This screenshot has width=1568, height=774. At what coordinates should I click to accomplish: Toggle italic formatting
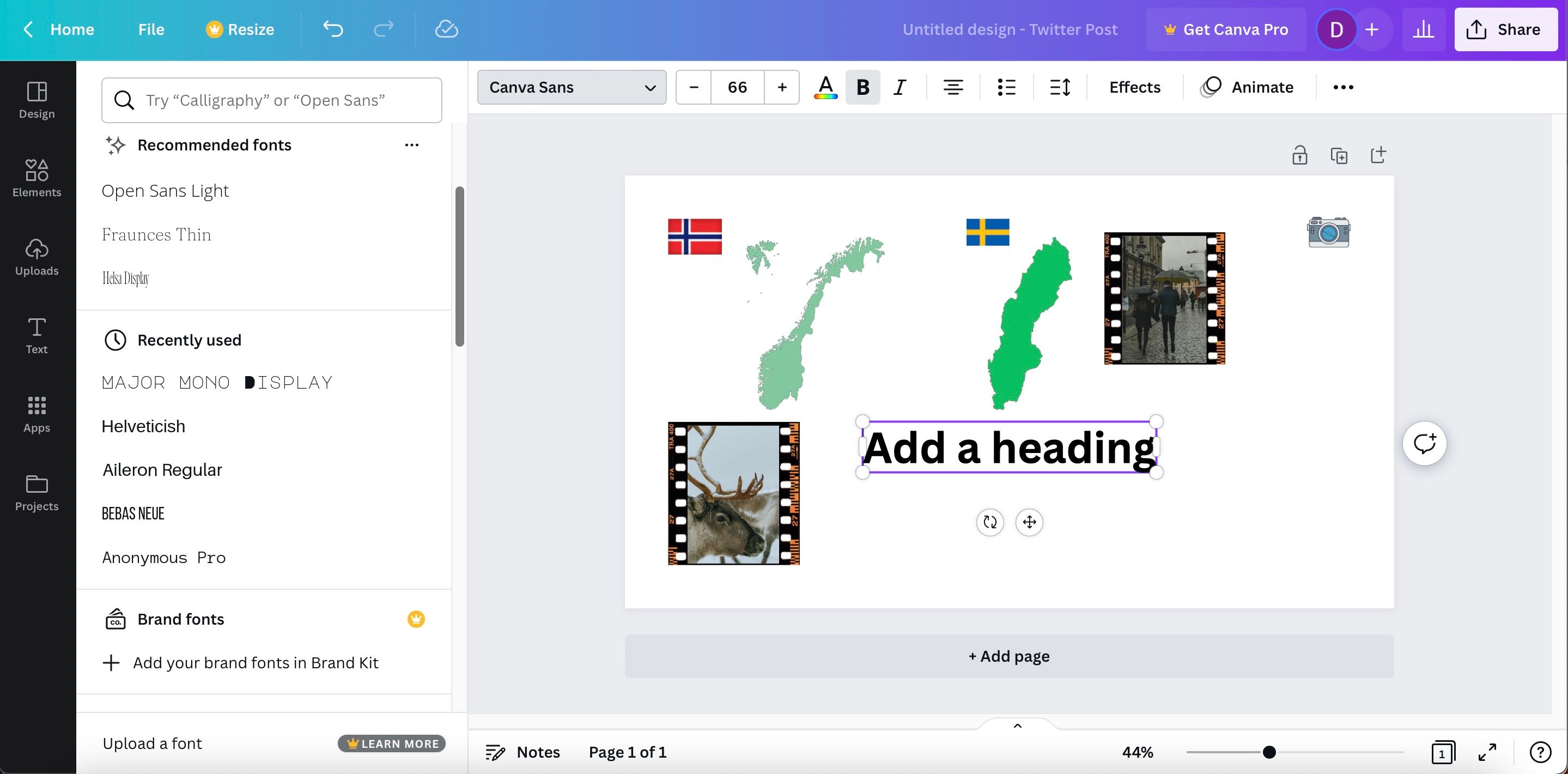(900, 88)
